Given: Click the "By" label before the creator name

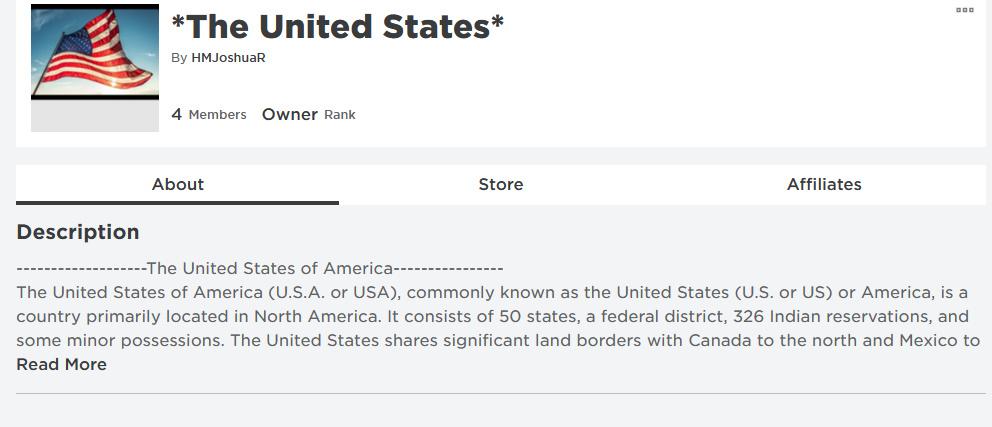Looking at the screenshot, I should [179, 58].
